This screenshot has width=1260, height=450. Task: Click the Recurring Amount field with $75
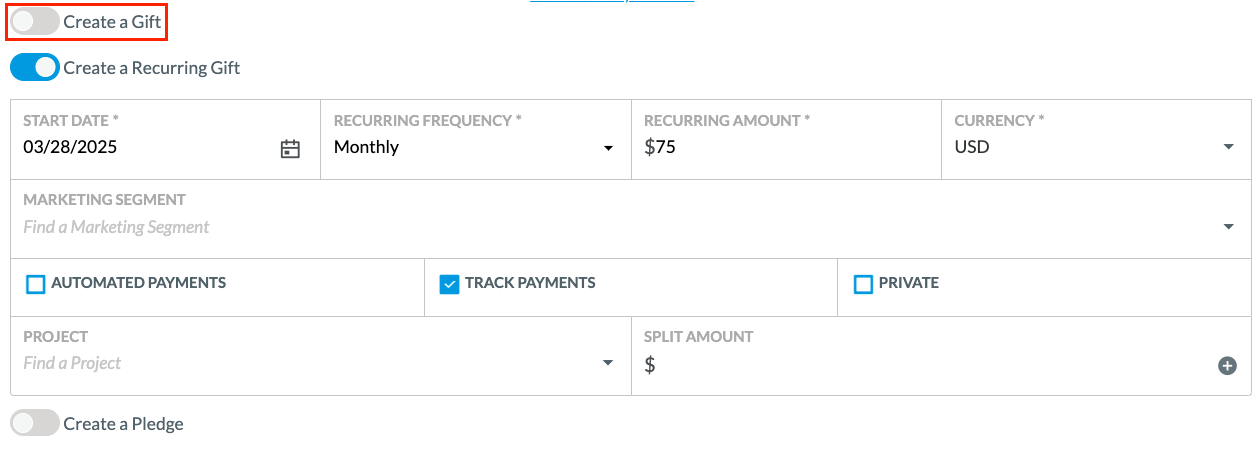(785, 148)
